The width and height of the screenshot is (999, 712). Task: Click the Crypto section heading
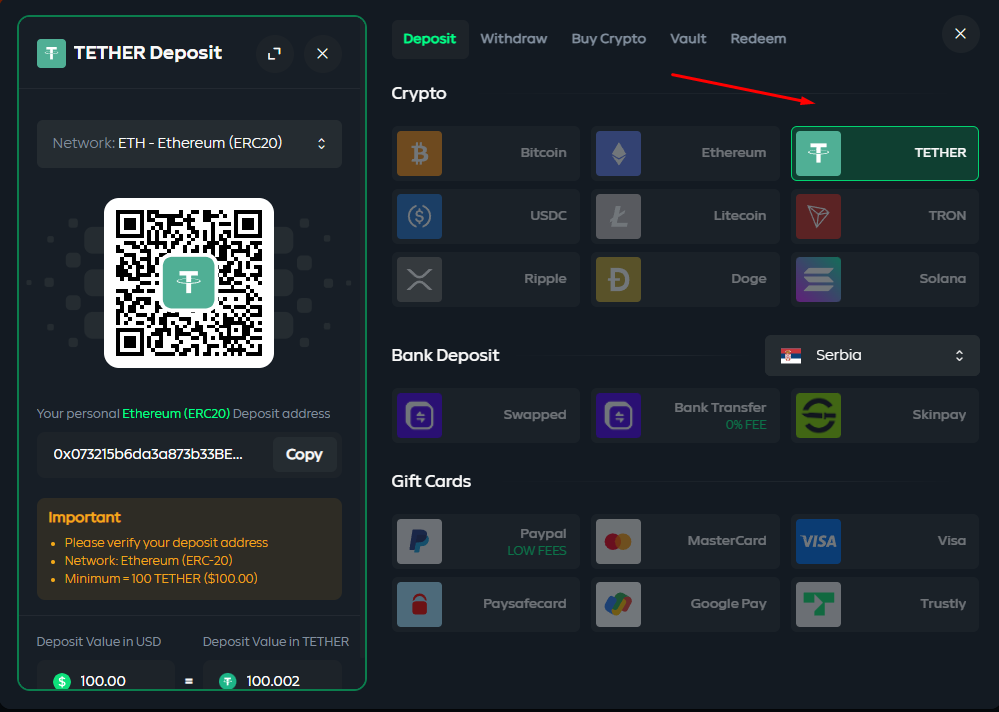point(419,94)
